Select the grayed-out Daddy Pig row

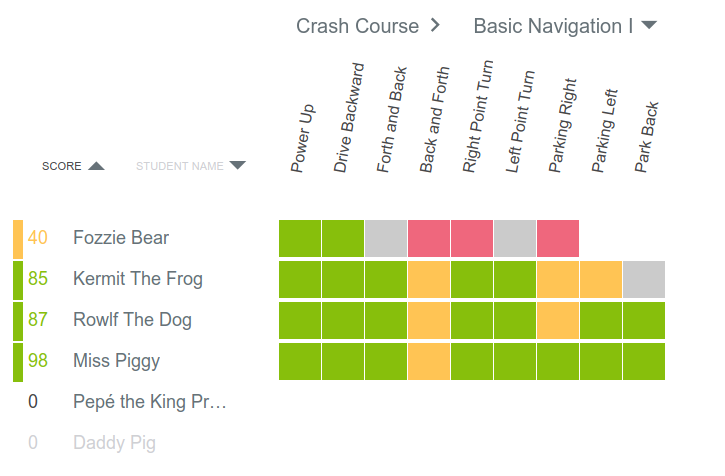[114, 443]
